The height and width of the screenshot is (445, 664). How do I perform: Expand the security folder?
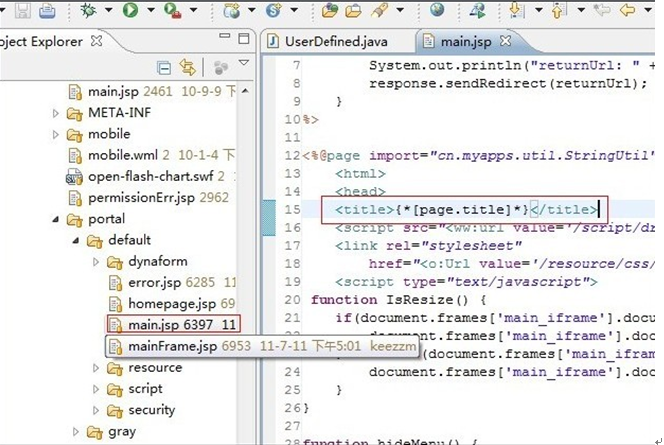[x=96, y=410]
